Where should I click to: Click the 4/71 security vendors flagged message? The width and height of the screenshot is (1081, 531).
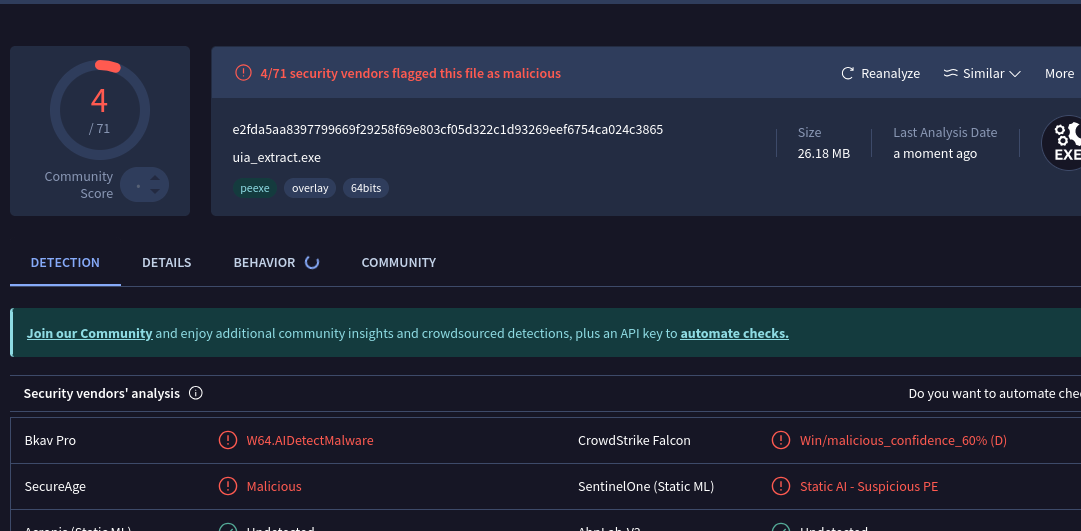pos(410,73)
